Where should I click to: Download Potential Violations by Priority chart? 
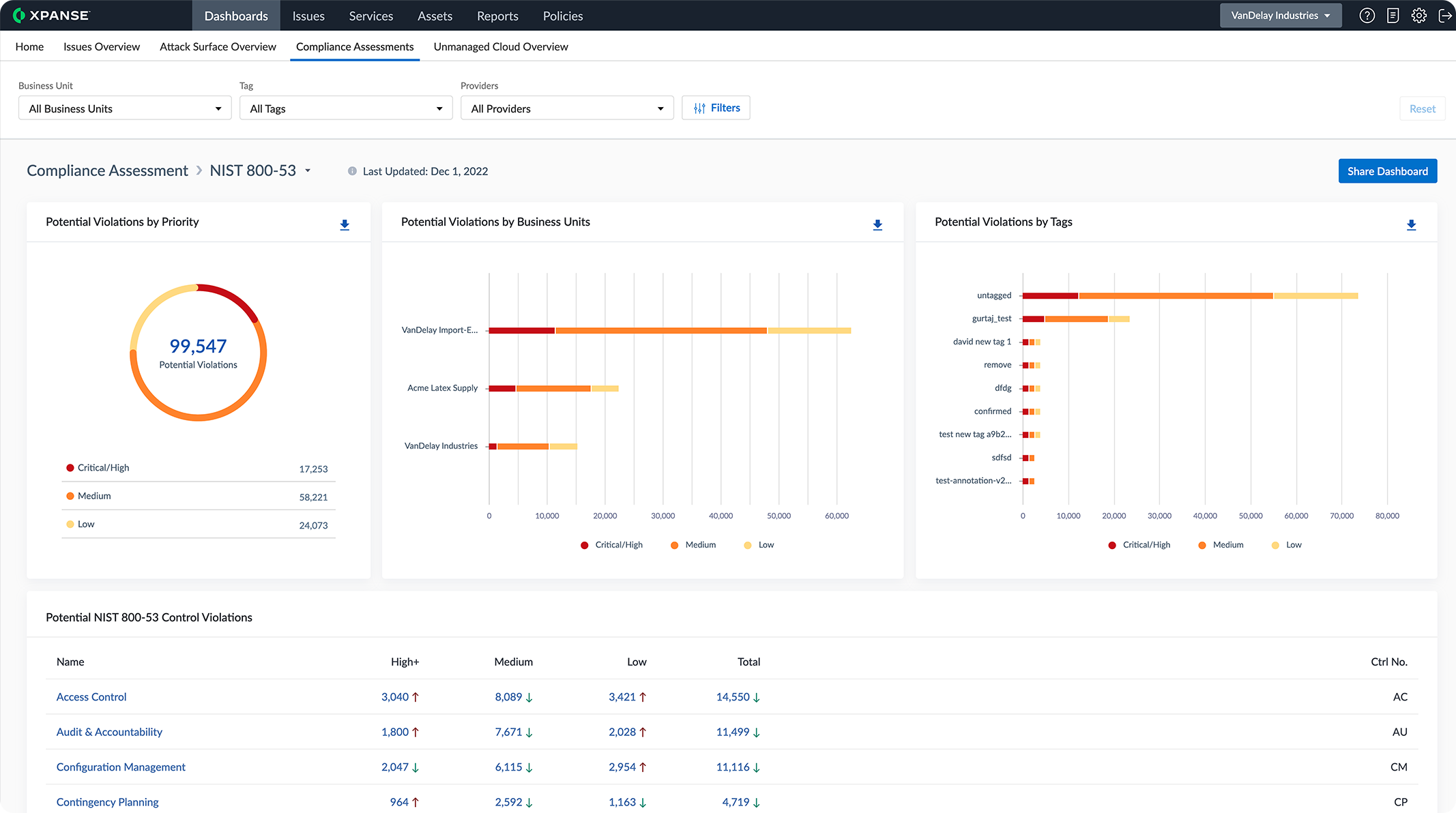point(345,224)
